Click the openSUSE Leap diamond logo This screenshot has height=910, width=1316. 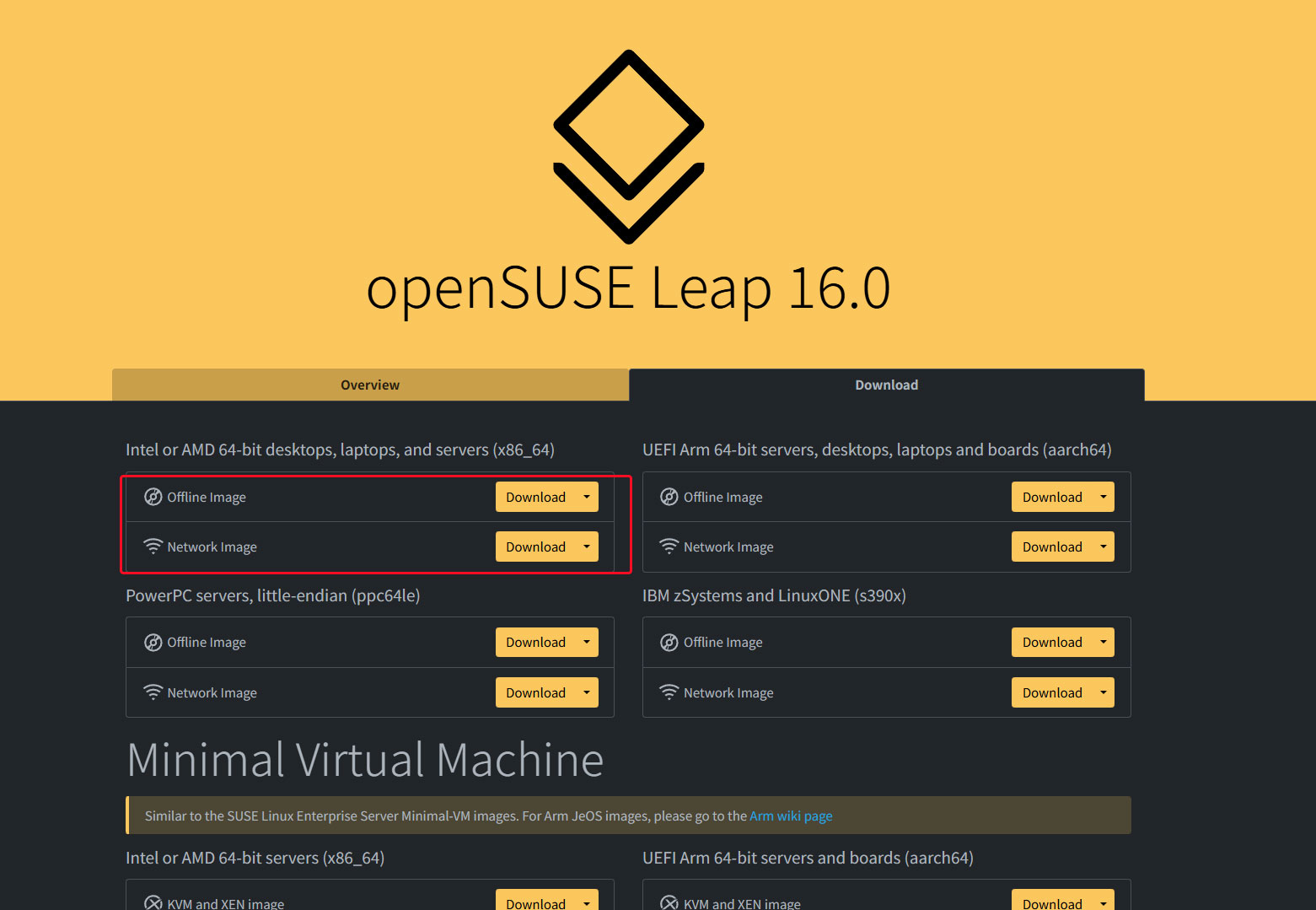[628, 147]
